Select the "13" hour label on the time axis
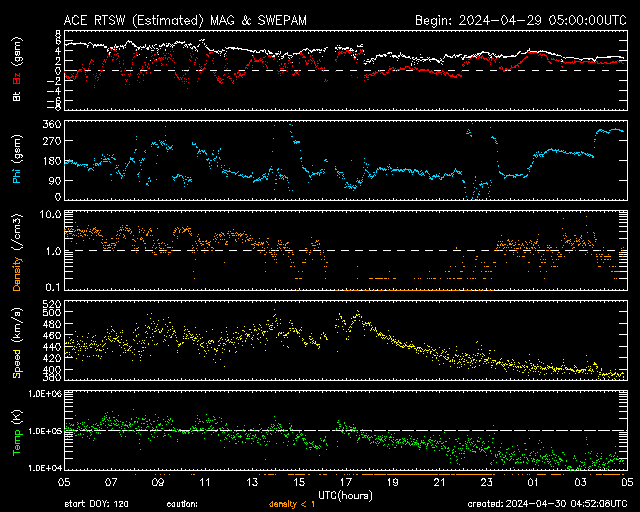 [252, 483]
